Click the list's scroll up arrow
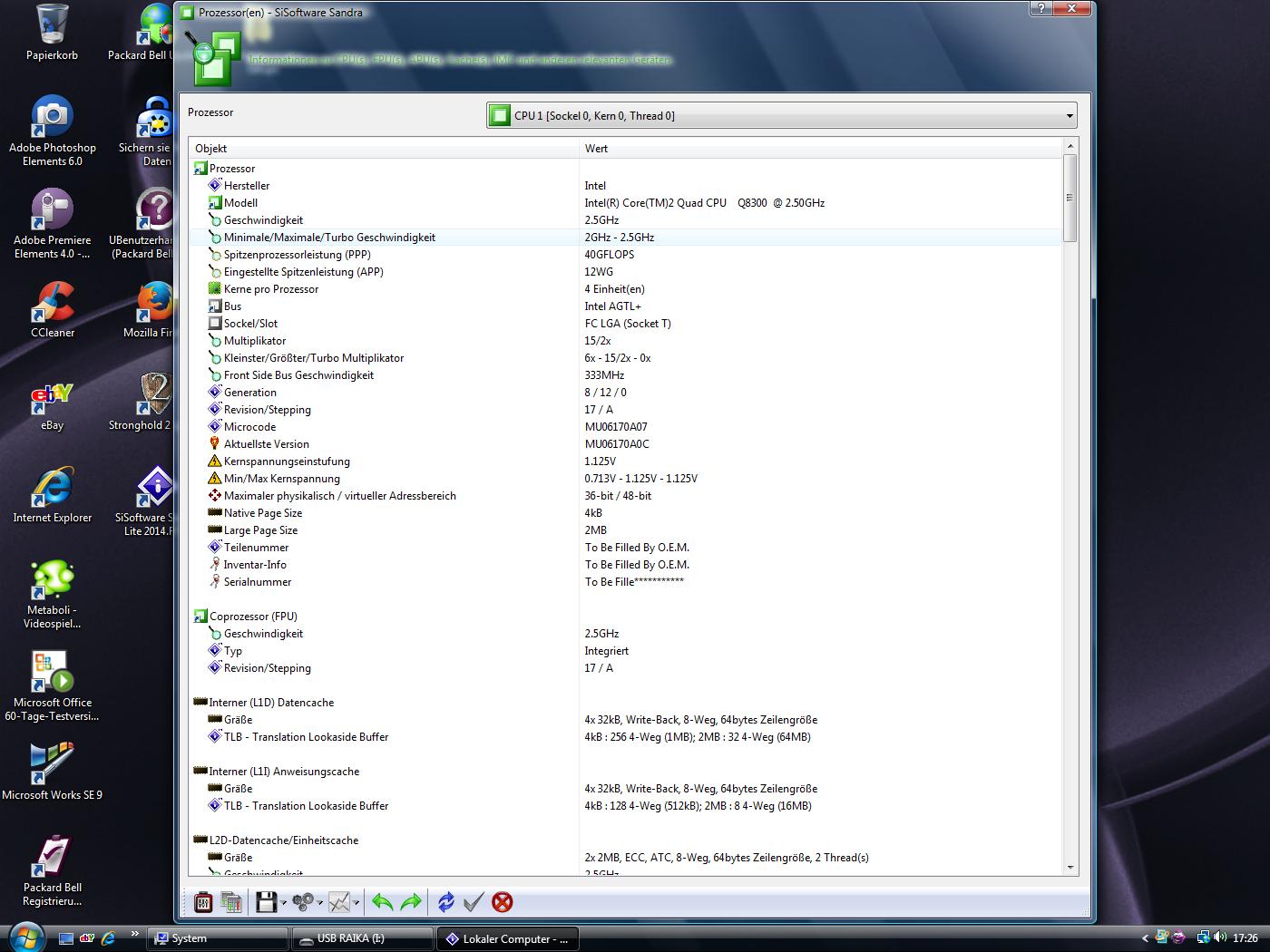Viewport: 1270px width, 952px height. 1070,145
